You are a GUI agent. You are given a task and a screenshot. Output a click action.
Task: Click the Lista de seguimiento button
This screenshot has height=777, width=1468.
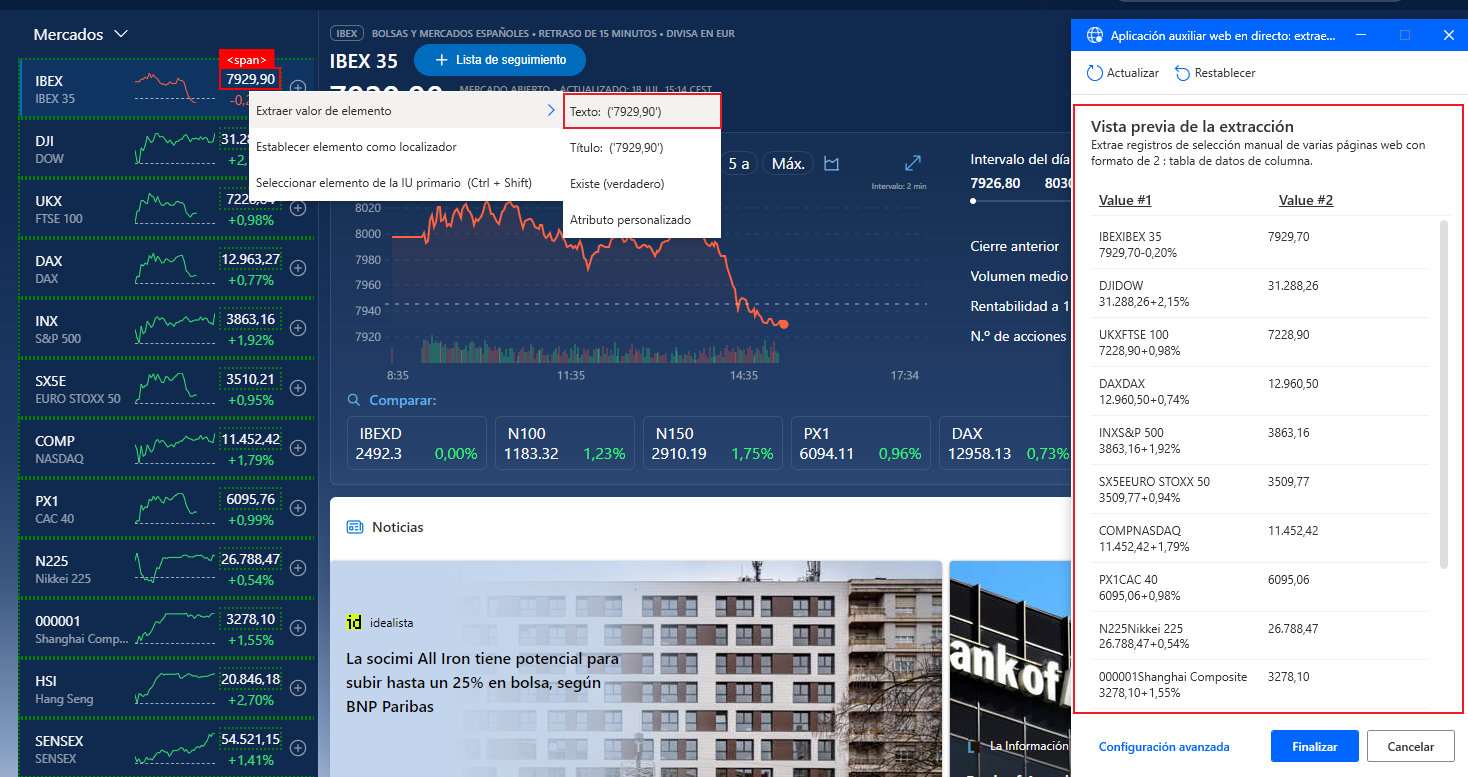point(499,60)
